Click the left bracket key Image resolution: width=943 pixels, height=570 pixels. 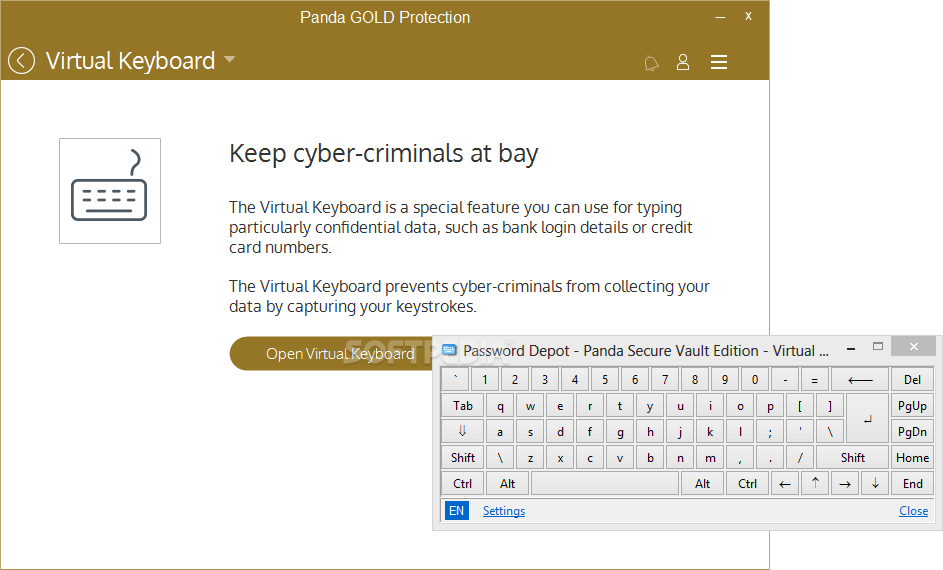[x=800, y=406]
